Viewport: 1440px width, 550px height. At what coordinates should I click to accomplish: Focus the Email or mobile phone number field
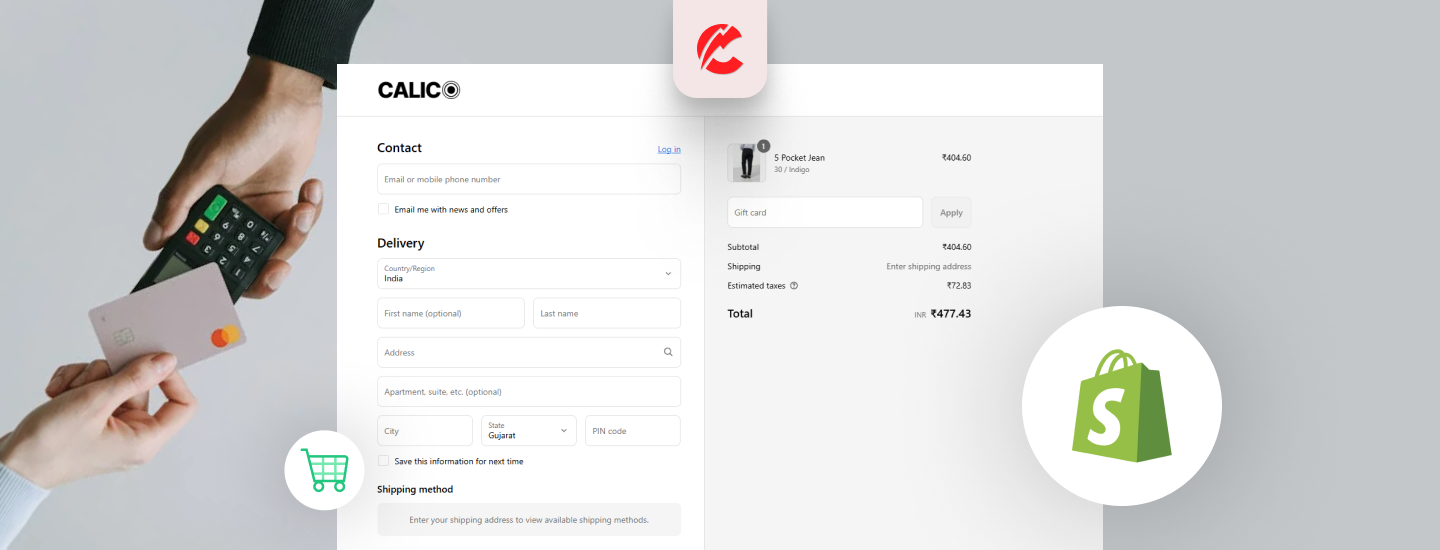pos(529,179)
